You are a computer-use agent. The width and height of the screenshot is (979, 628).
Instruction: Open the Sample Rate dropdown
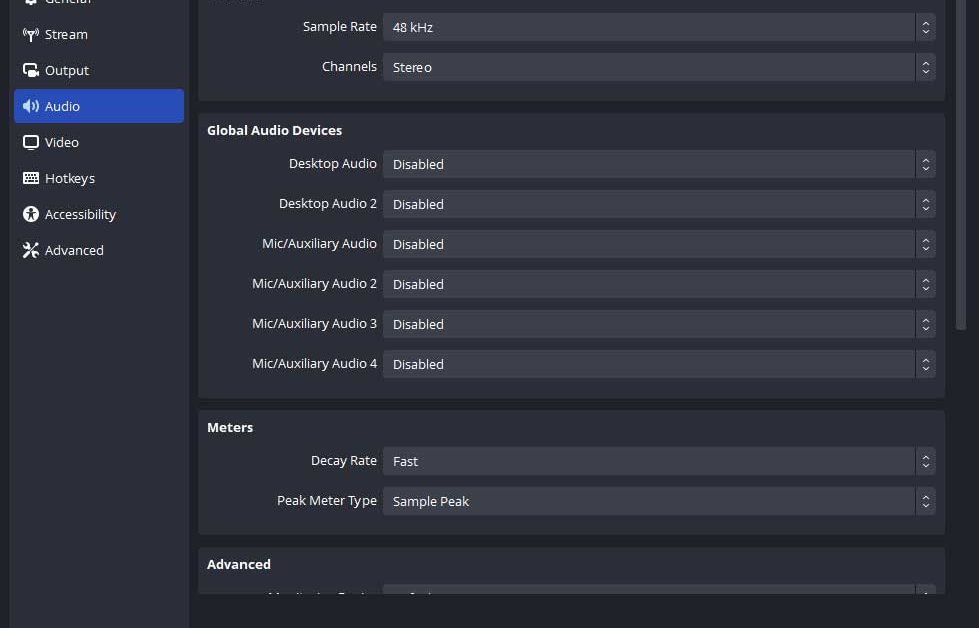coord(658,27)
